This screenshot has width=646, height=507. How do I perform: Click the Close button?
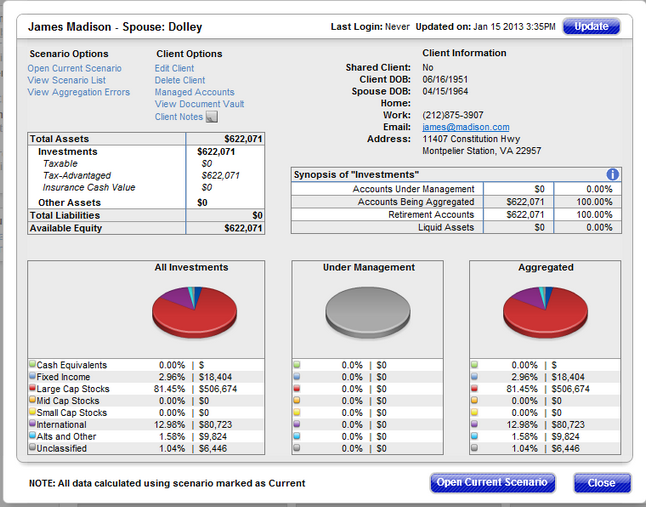[x=602, y=483]
